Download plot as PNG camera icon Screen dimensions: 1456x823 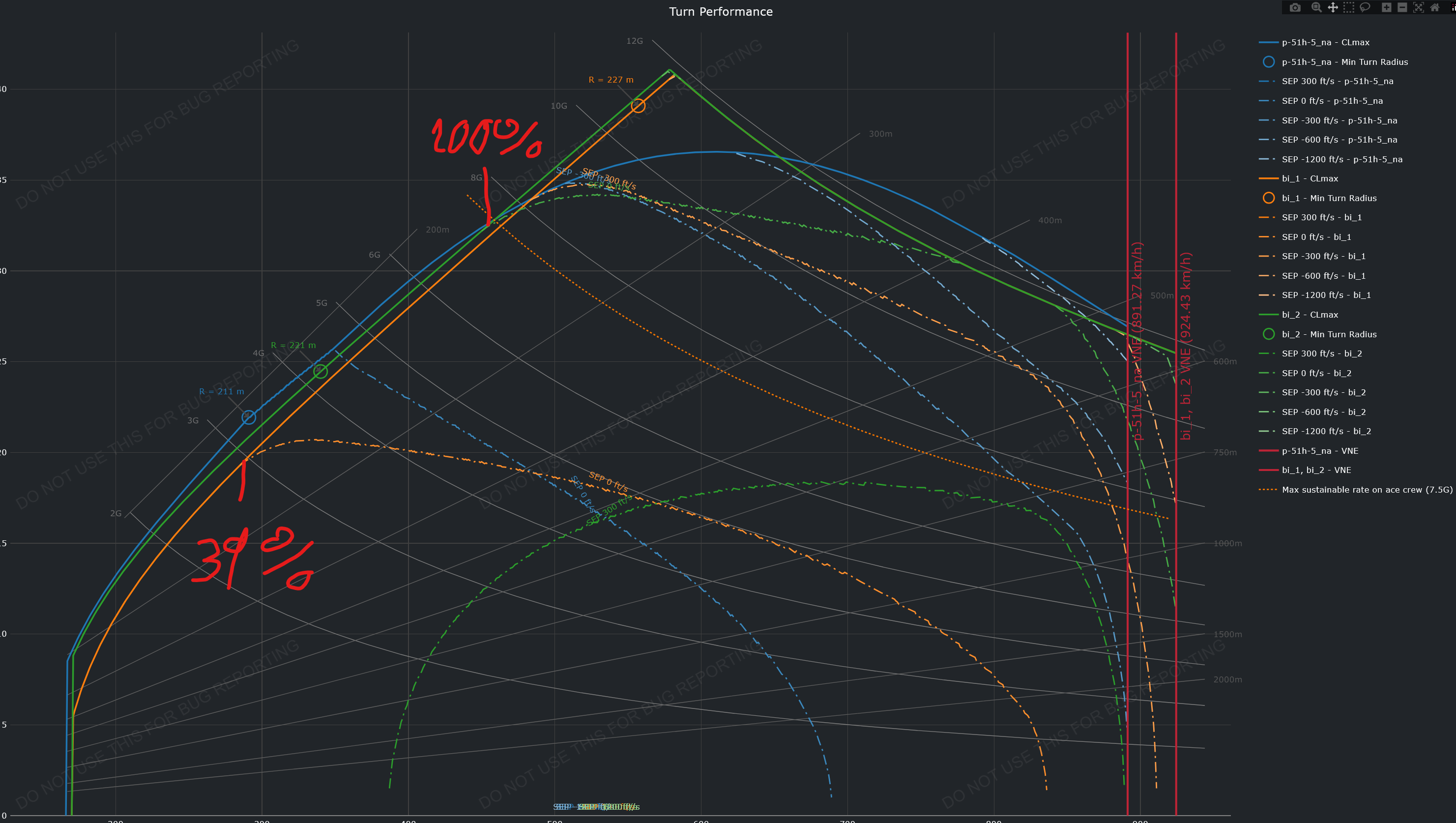1295,7
